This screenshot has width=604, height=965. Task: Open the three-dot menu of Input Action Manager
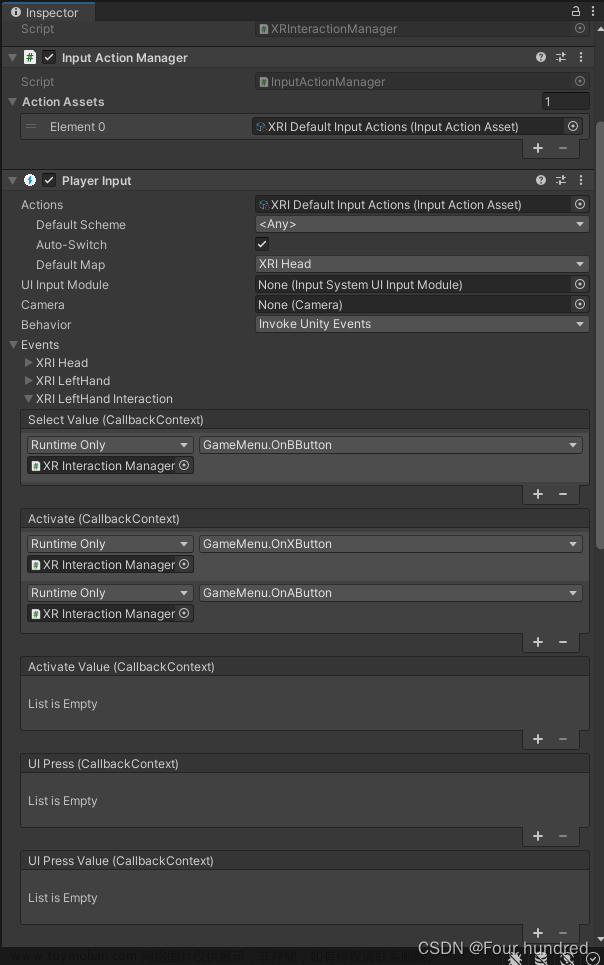pos(581,57)
